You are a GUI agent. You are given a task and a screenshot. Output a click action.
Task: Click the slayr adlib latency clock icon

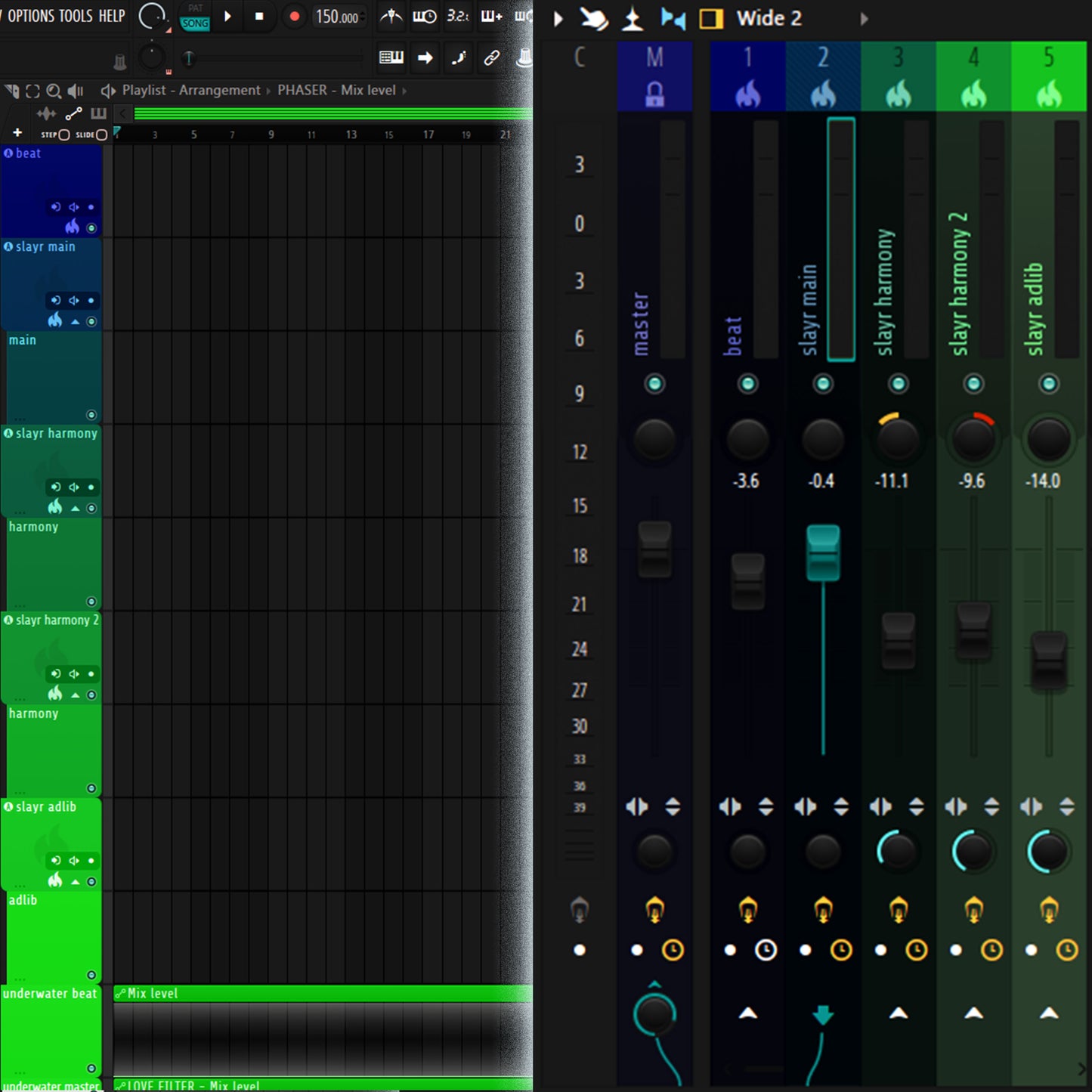pos(1066,950)
